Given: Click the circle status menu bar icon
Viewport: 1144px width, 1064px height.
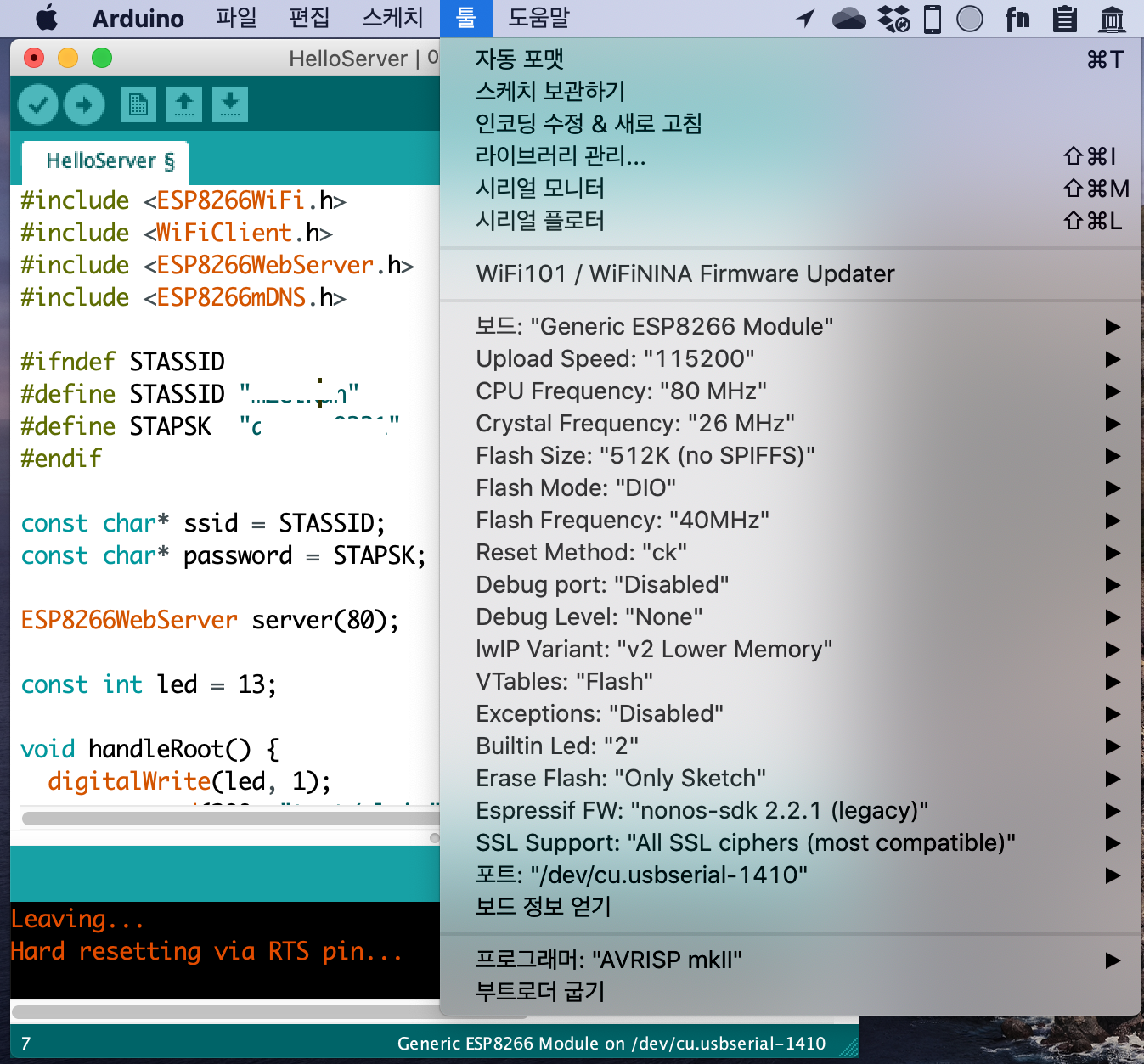Looking at the screenshot, I should (x=970, y=19).
